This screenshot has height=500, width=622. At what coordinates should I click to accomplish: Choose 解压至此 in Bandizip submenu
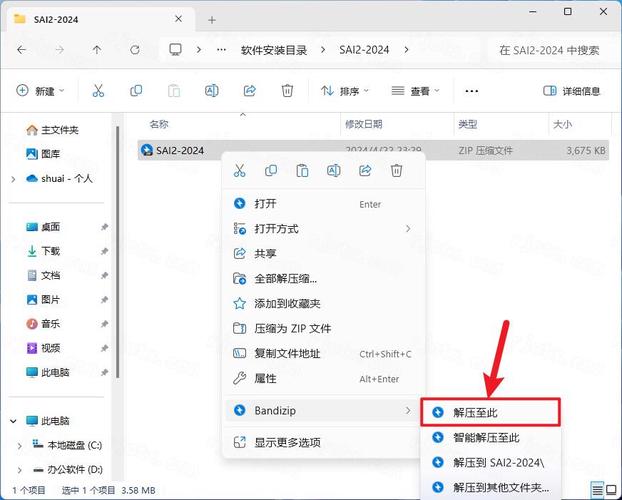coord(490,412)
